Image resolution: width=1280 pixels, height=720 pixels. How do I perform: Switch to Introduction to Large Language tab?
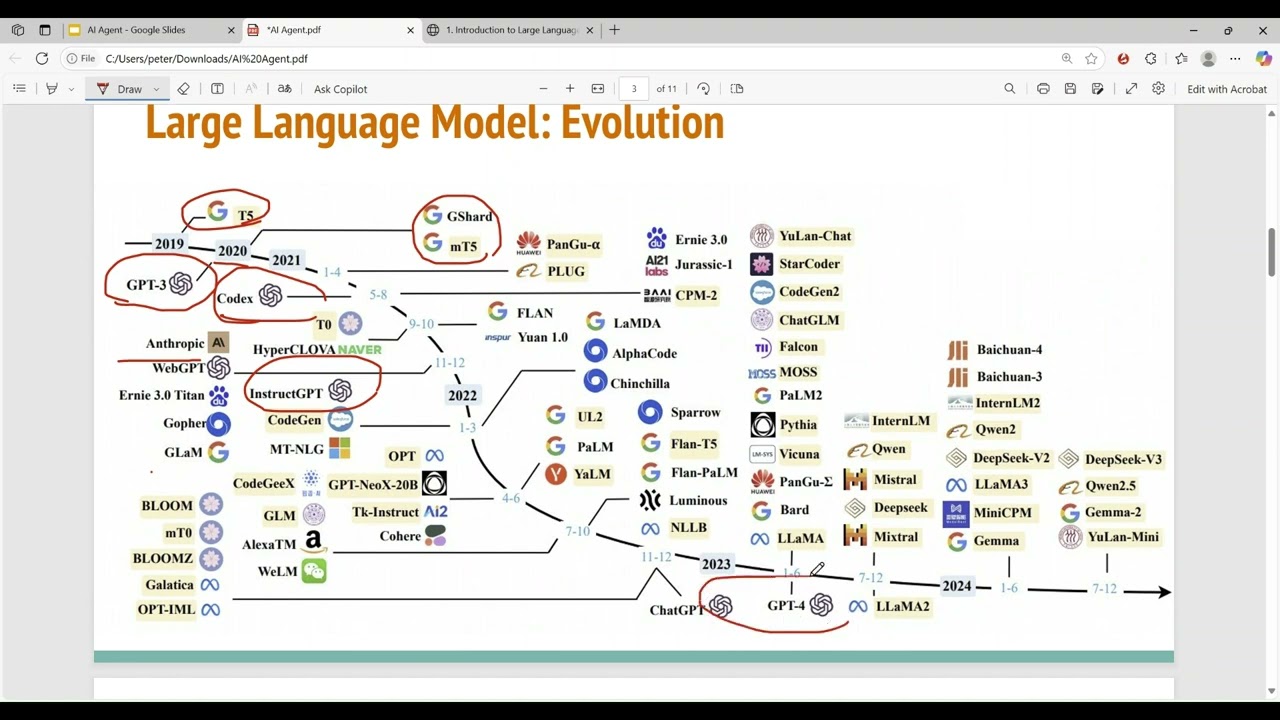[x=511, y=30]
